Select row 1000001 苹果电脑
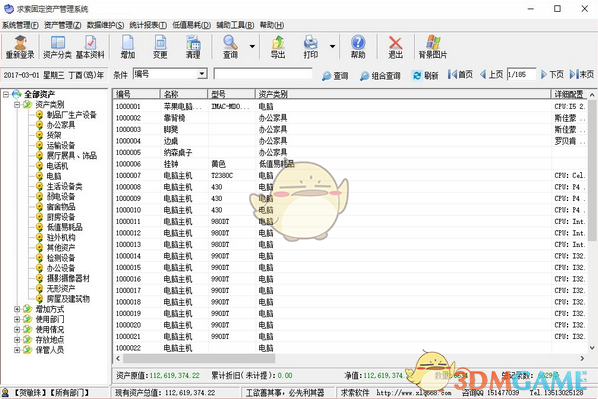Screen dimensions: 598x399 [351, 106]
